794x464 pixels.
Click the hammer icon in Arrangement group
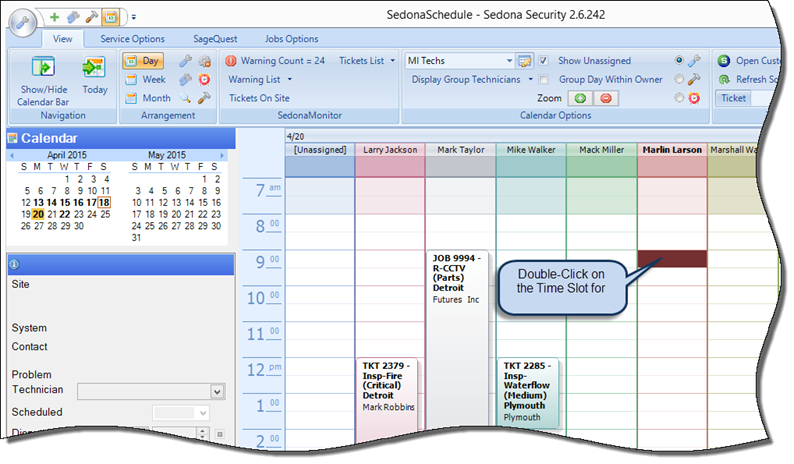(205, 98)
